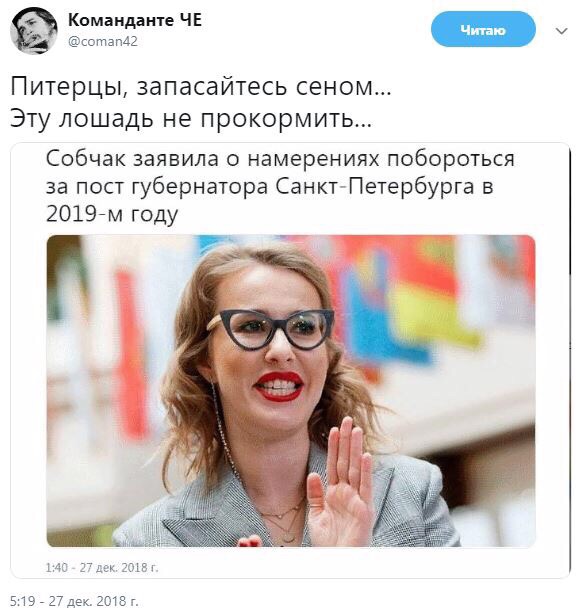Open the @coman42 handle link
Viewport: 583px width, 611px height.
(103, 41)
